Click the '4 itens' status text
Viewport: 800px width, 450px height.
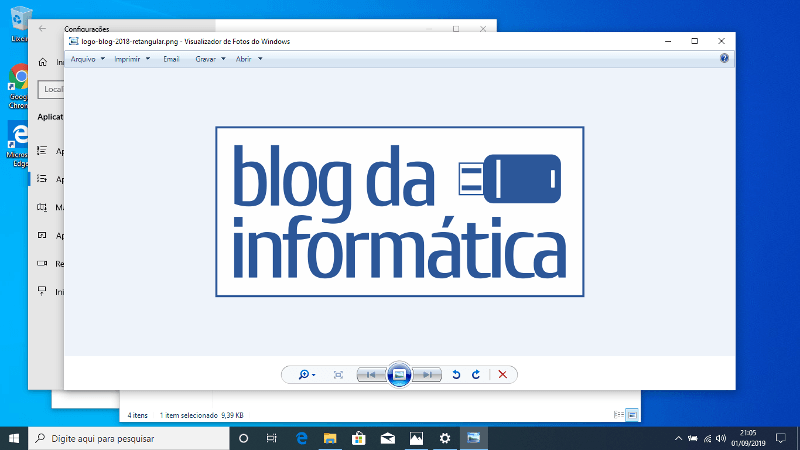137,415
